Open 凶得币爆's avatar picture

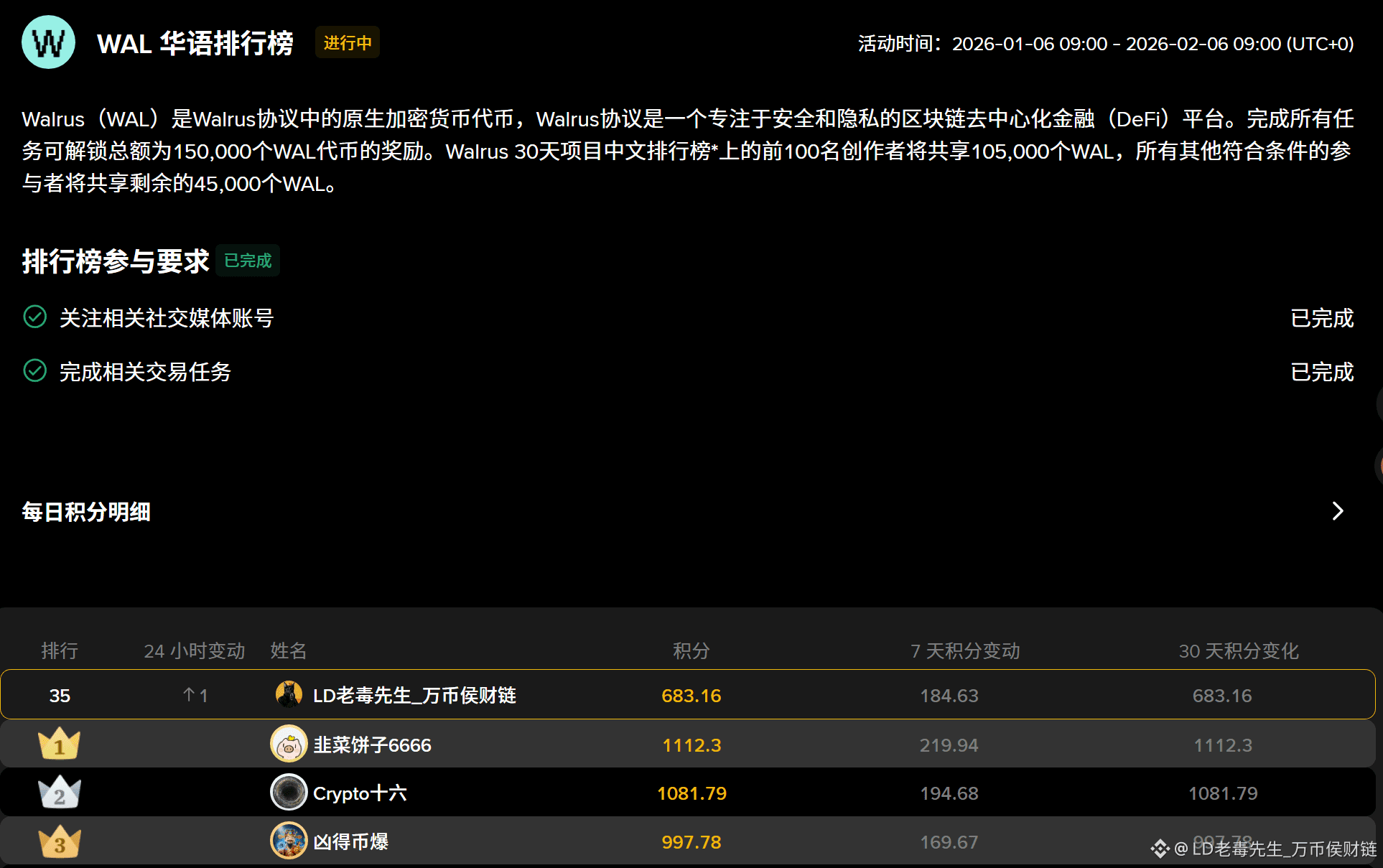tap(289, 841)
